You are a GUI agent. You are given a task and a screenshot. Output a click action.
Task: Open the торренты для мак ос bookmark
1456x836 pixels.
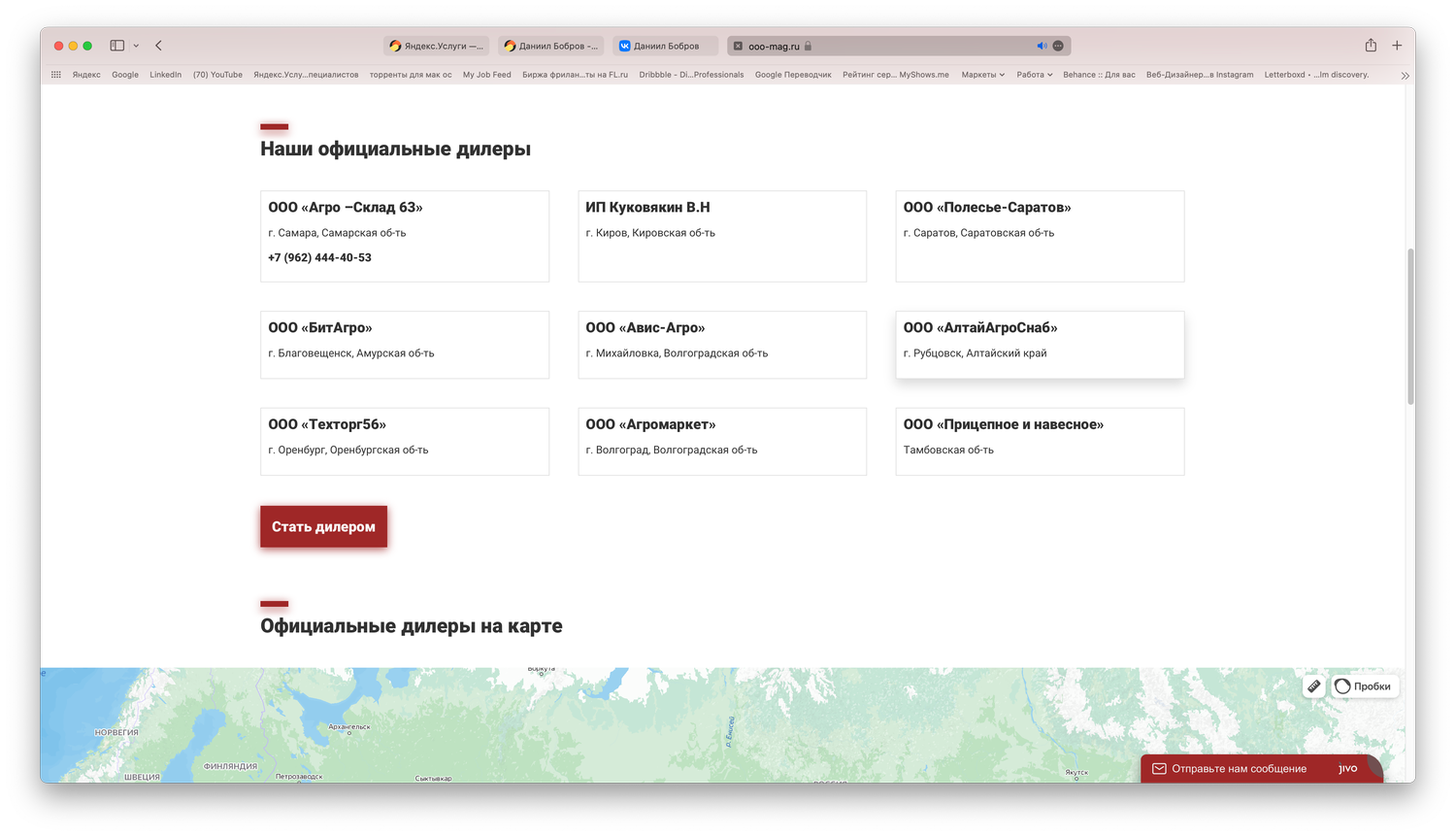pyautogui.click(x=411, y=75)
